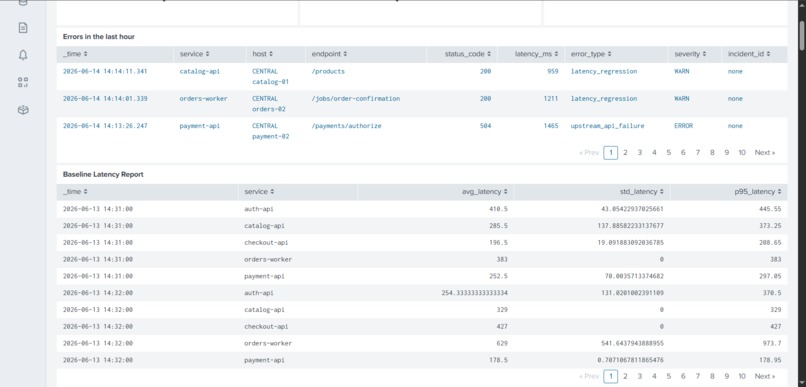This screenshot has height=387, width=806.
Task: Click p95_latency value 973.7
Action: [772, 343]
